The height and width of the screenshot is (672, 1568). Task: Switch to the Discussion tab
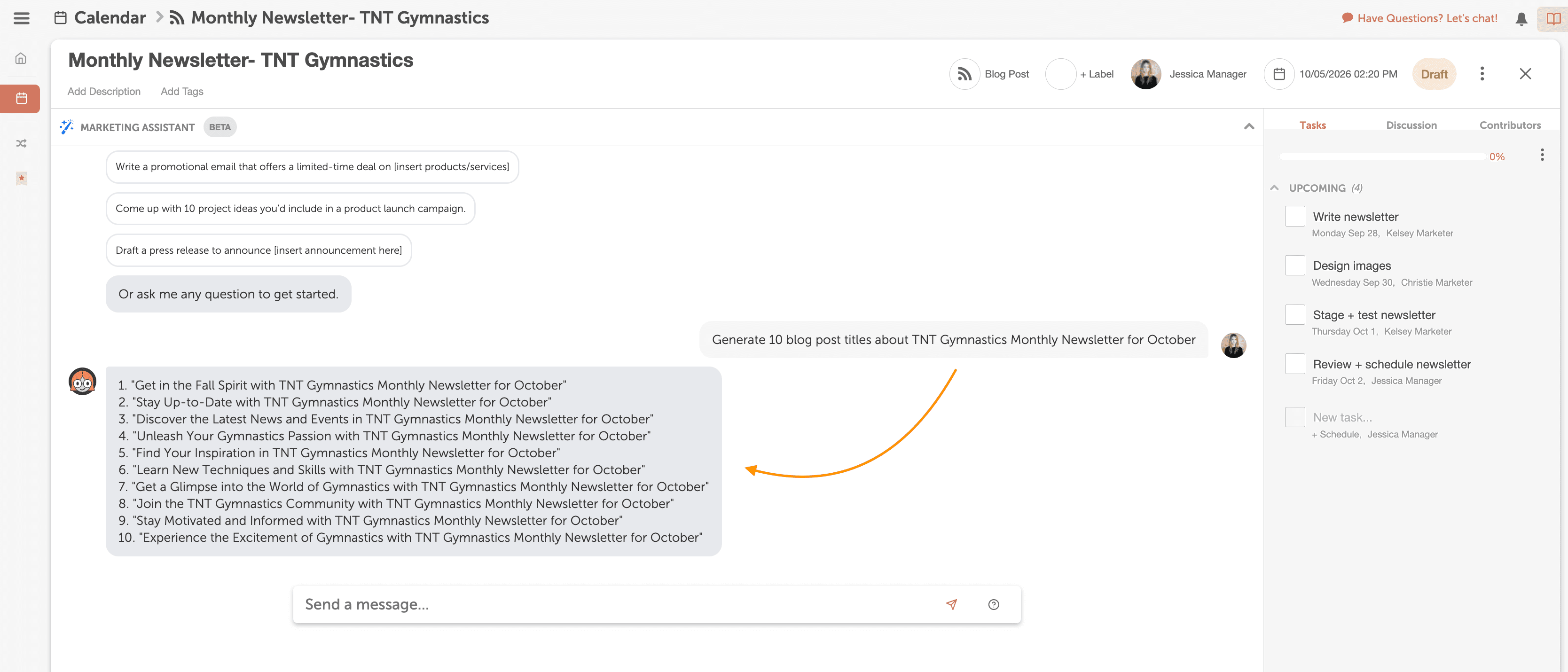(x=1411, y=125)
